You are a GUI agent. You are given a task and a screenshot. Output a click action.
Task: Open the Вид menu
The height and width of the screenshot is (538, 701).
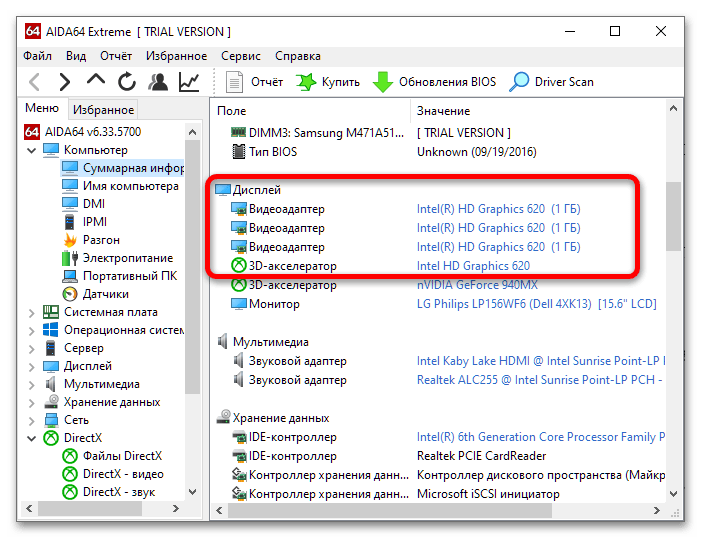click(76, 56)
